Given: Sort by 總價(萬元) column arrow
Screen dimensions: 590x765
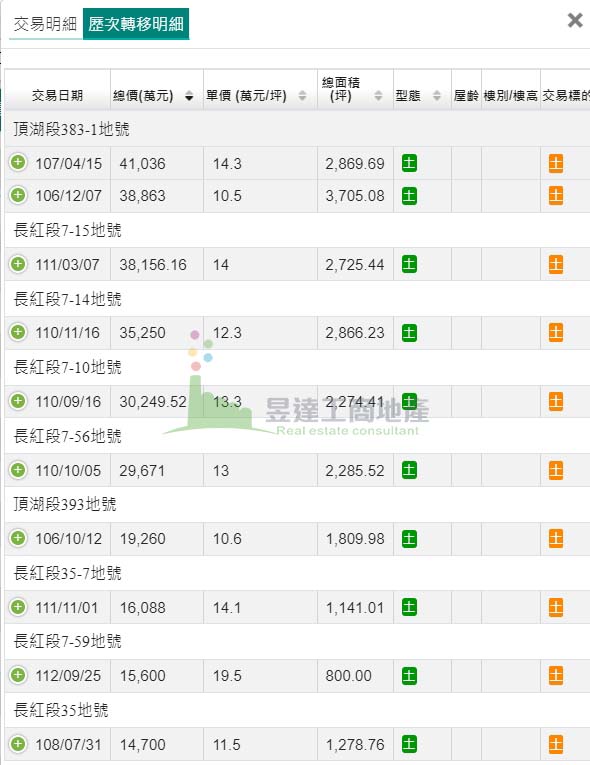Looking at the screenshot, I should point(189,96).
